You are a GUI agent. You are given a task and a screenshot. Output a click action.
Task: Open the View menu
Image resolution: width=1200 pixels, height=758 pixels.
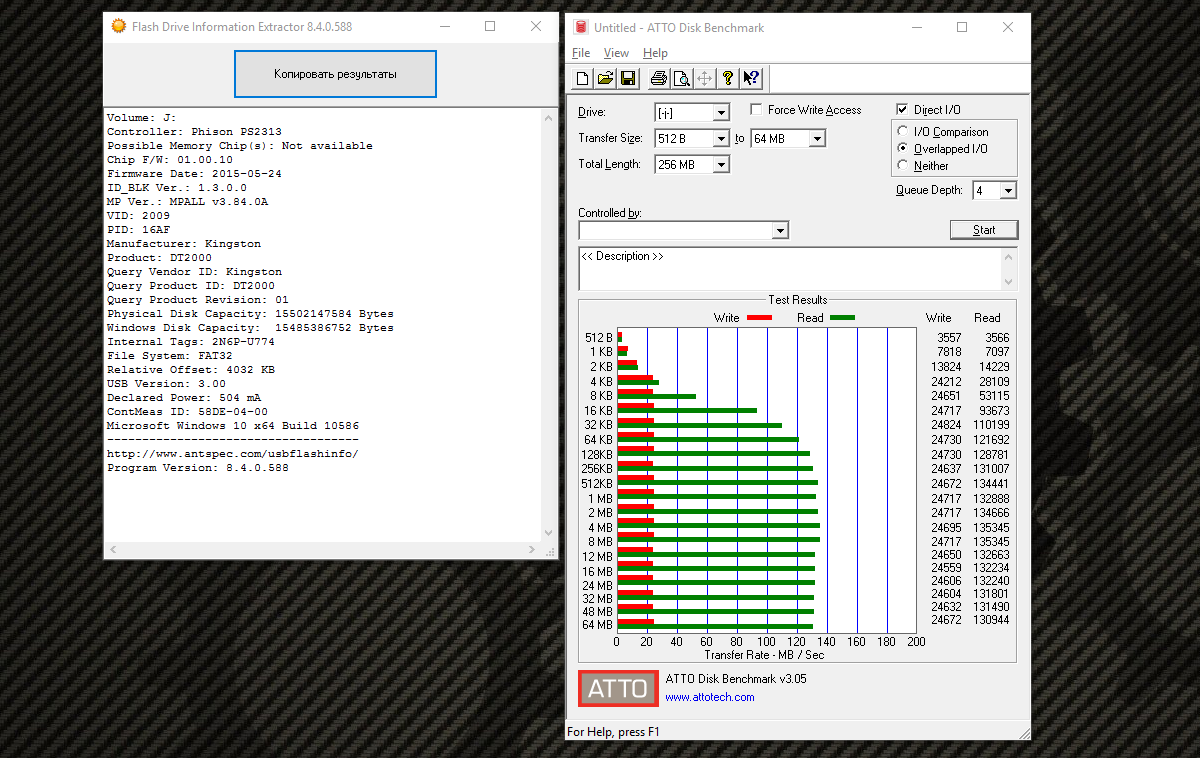point(616,53)
